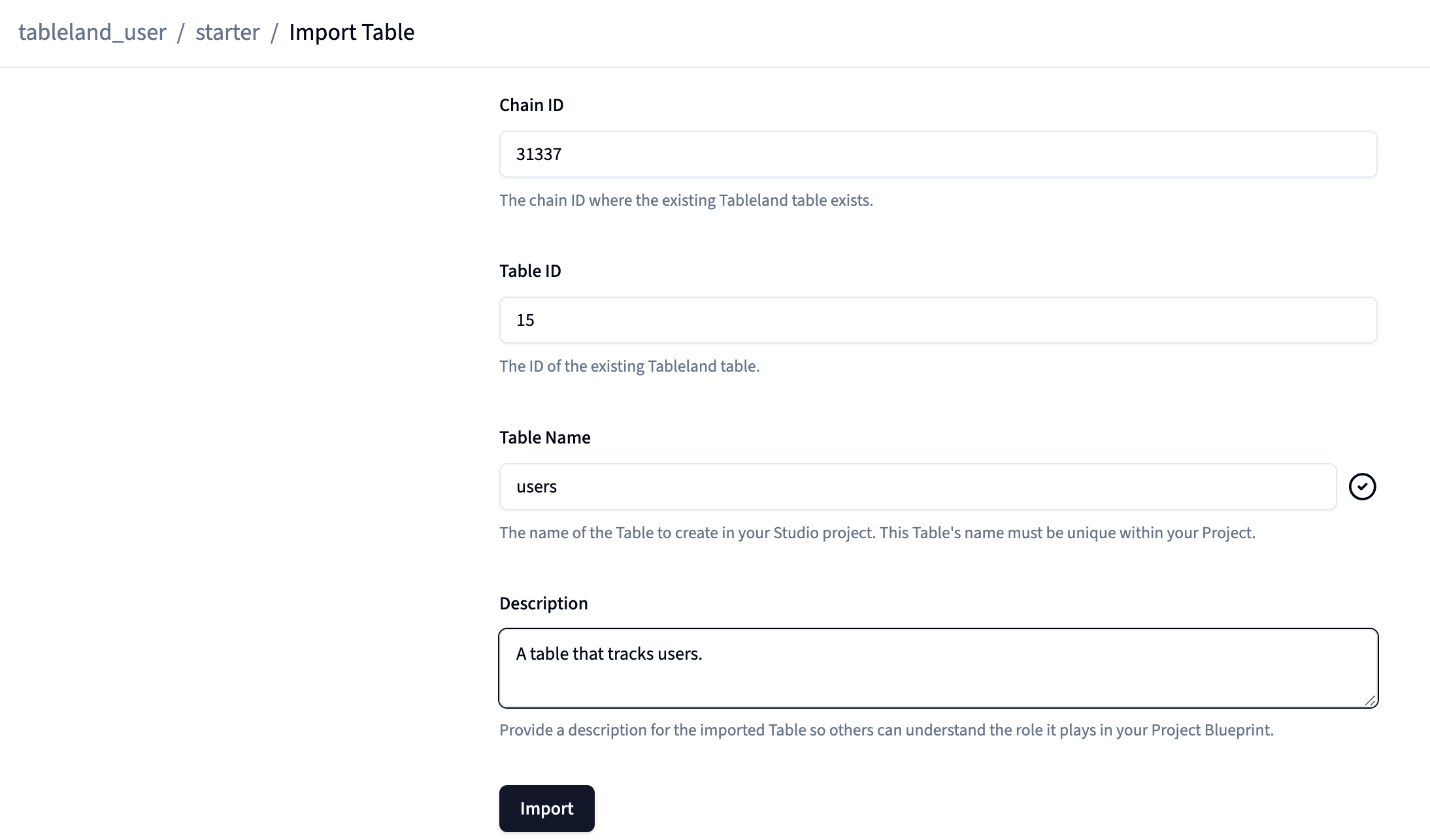The width and height of the screenshot is (1430, 840).
Task: Click the first breadcrumb slash separator
Action: click(x=181, y=32)
